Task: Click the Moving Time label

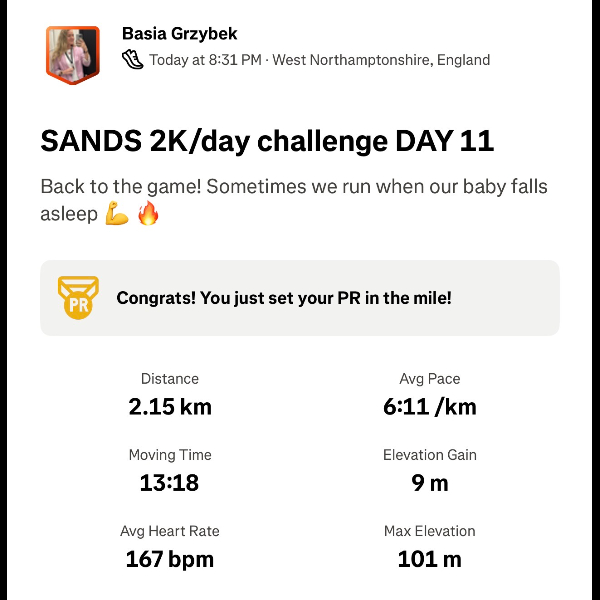Action: [x=170, y=455]
